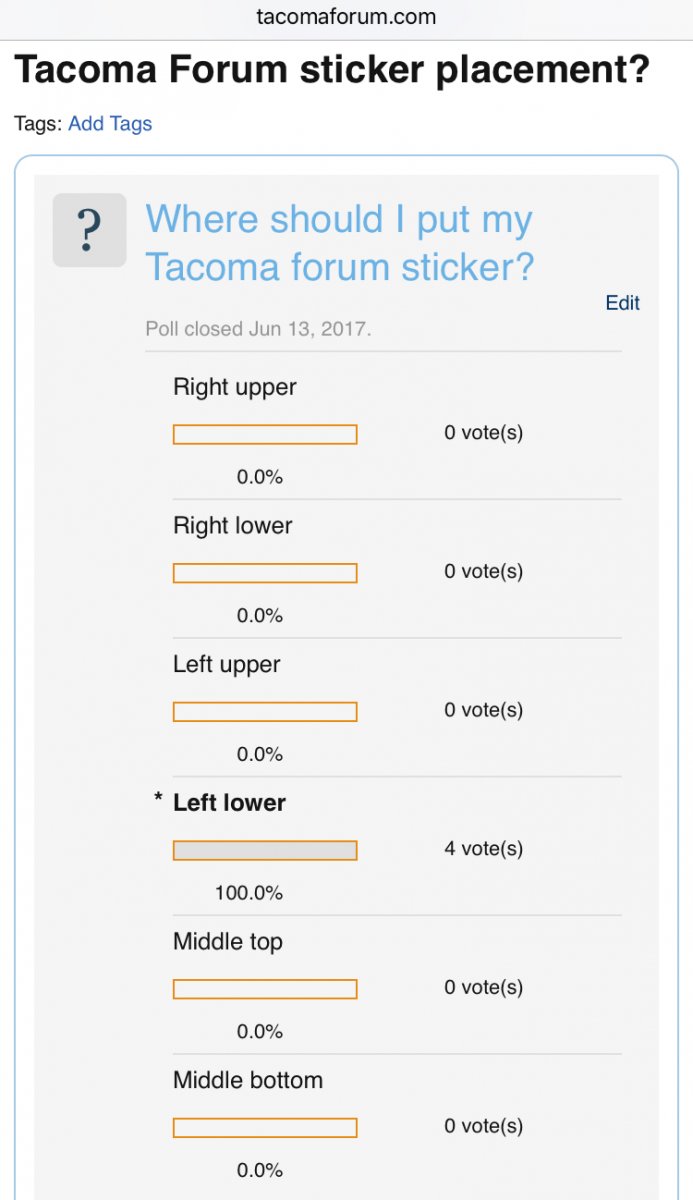
Task: Click the Poll closed Jun 13, 2017 text
Action: tap(258, 329)
